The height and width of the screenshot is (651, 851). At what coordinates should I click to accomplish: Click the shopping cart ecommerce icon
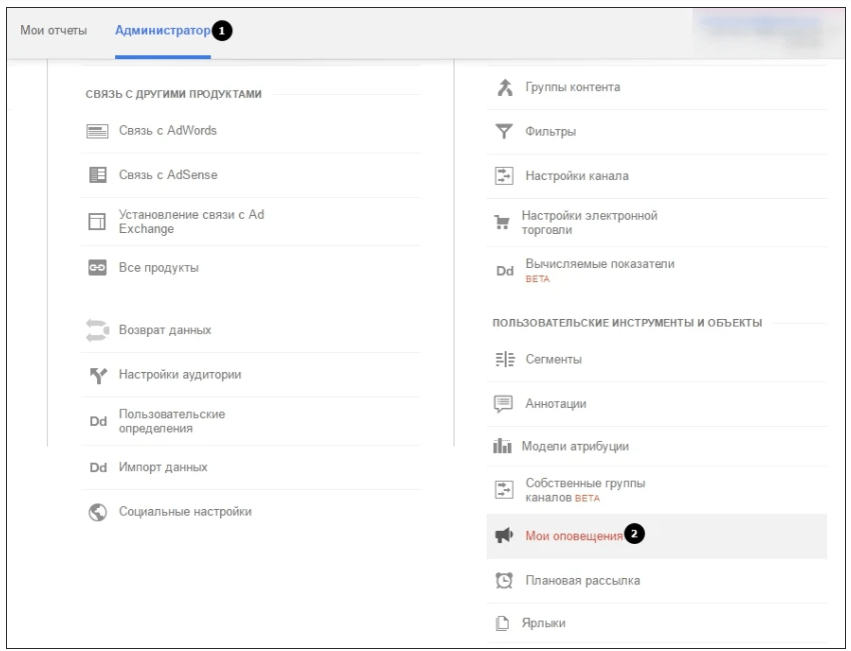(503, 222)
